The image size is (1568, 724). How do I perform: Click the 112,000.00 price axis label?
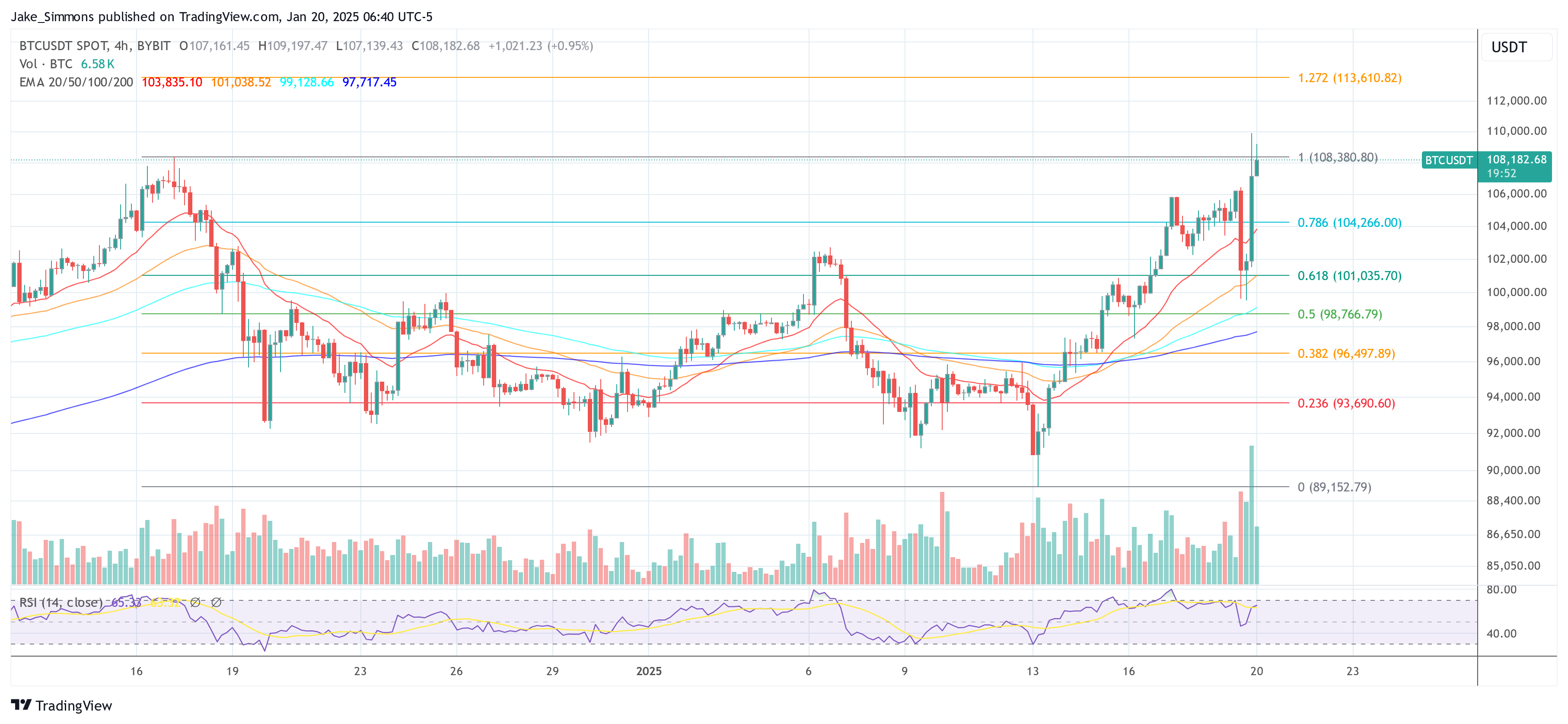point(1516,101)
